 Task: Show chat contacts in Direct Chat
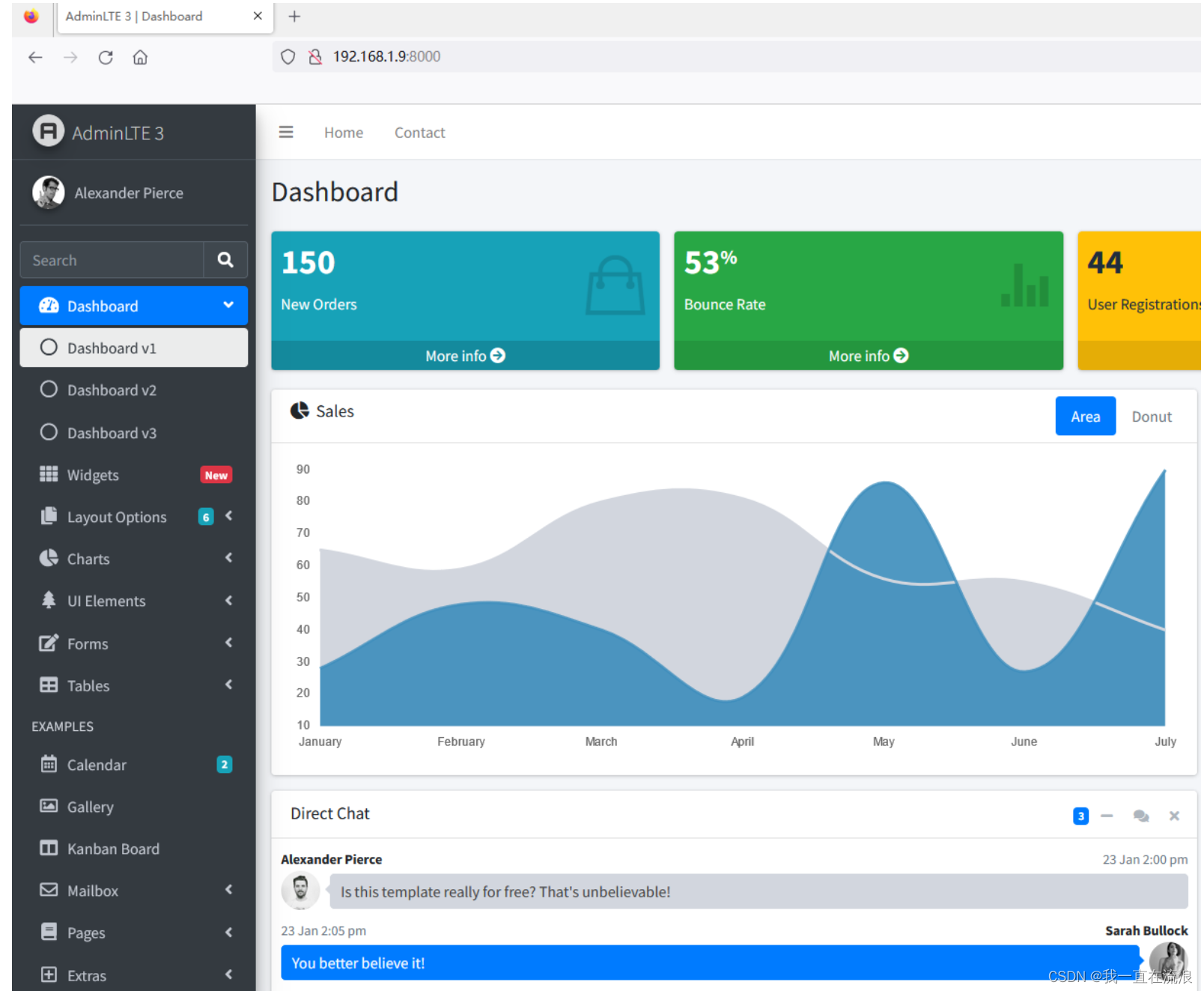(x=1140, y=816)
